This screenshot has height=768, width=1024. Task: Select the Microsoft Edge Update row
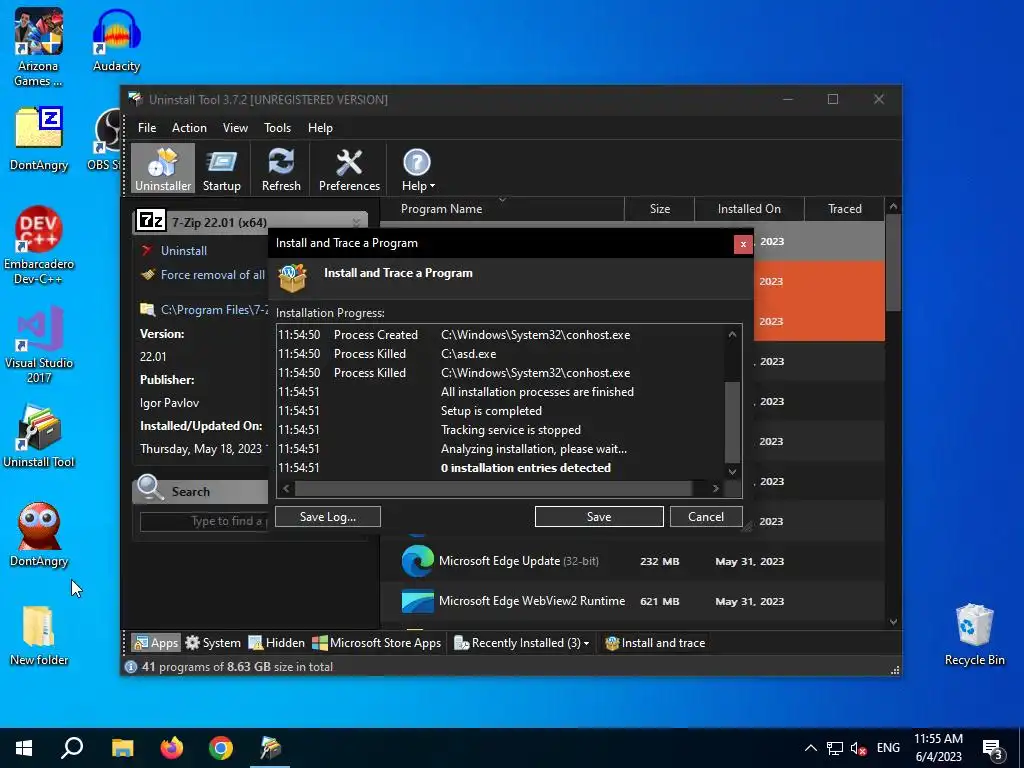pyautogui.click(x=632, y=561)
